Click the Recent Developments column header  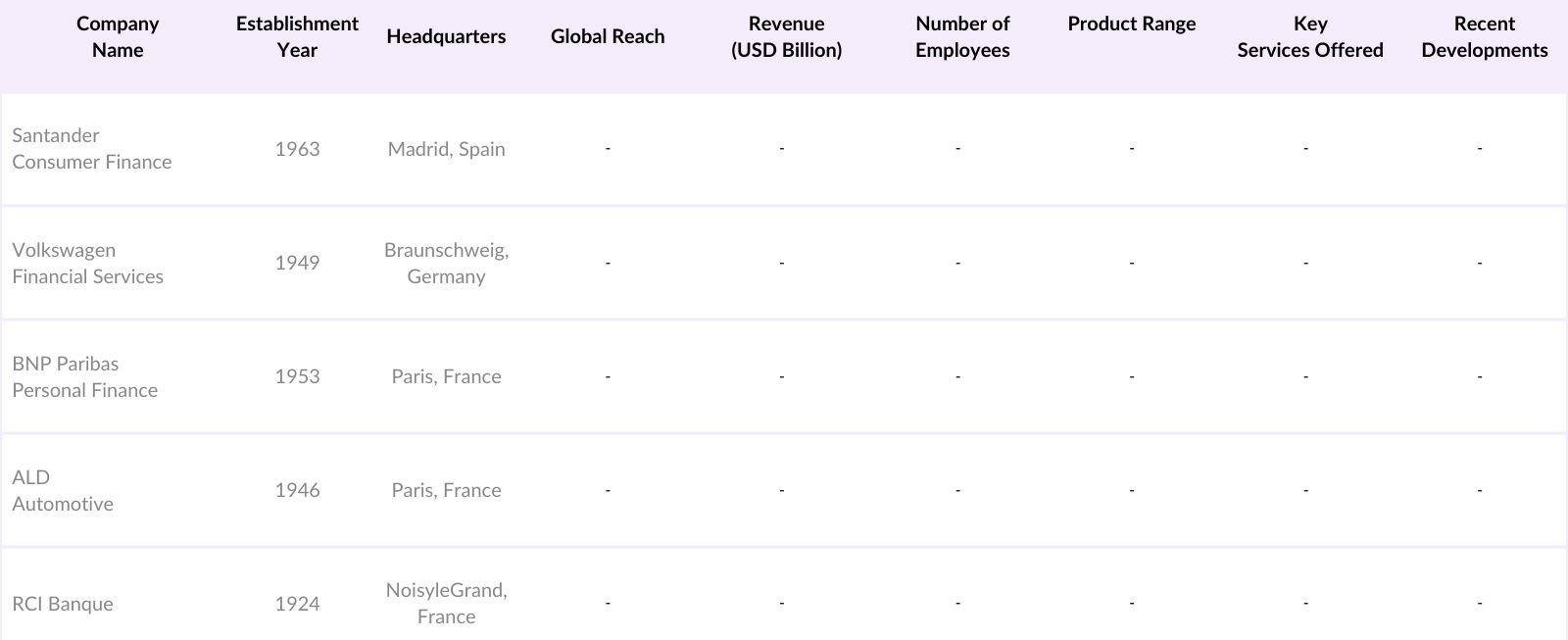click(x=1485, y=37)
